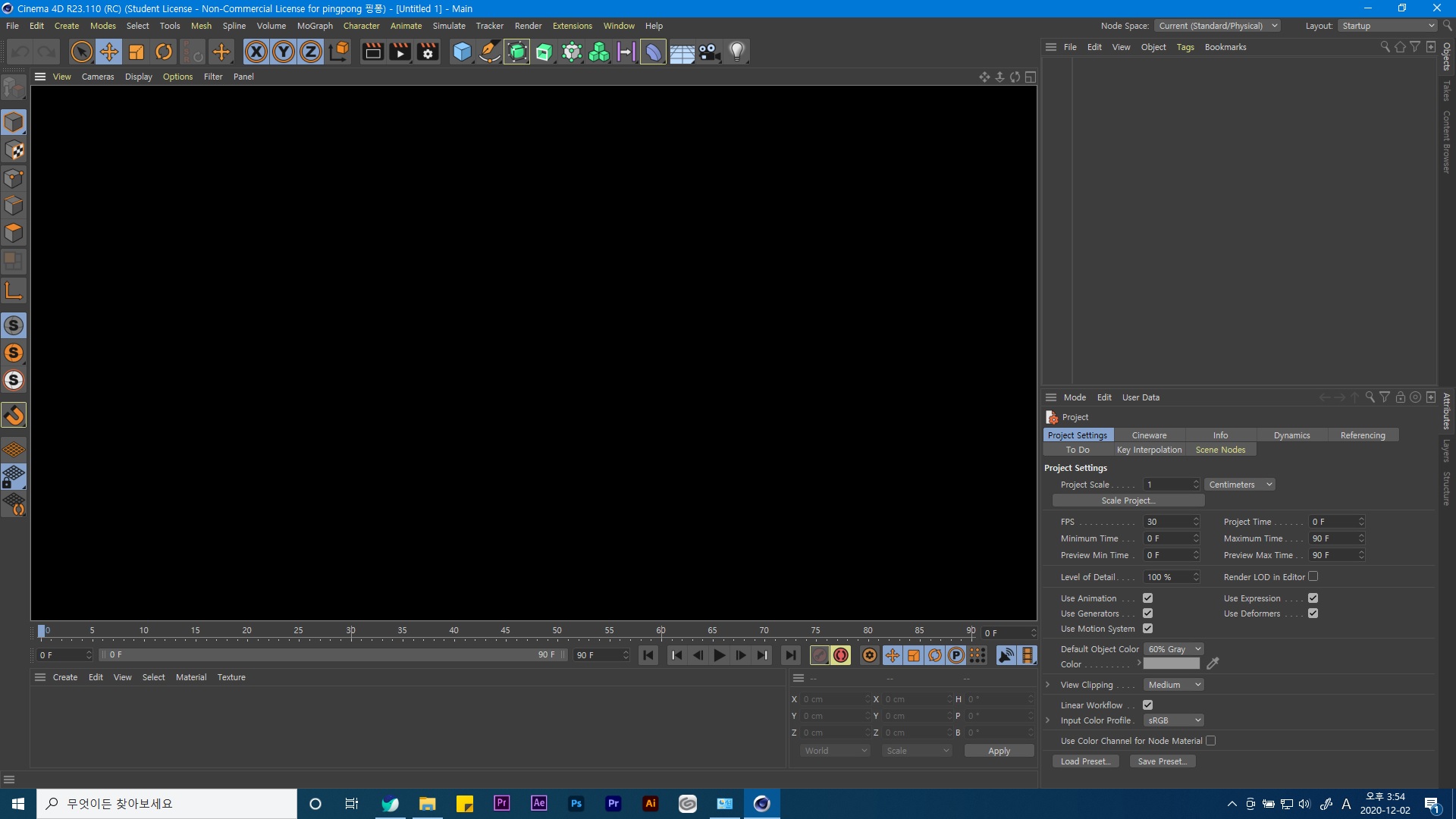1456x819 pixels.
Task: Click the Enable Snap magnet icon
Action: point(14,415)
